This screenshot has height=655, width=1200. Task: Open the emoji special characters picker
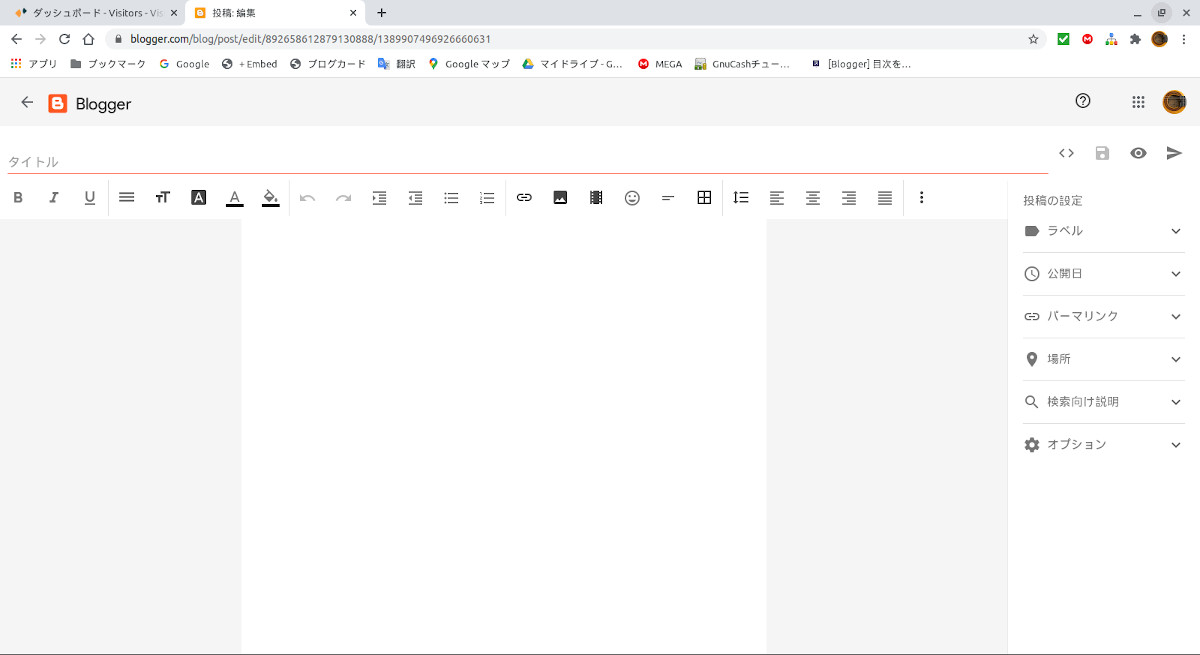pyautogui.click(x=632, y=198)
